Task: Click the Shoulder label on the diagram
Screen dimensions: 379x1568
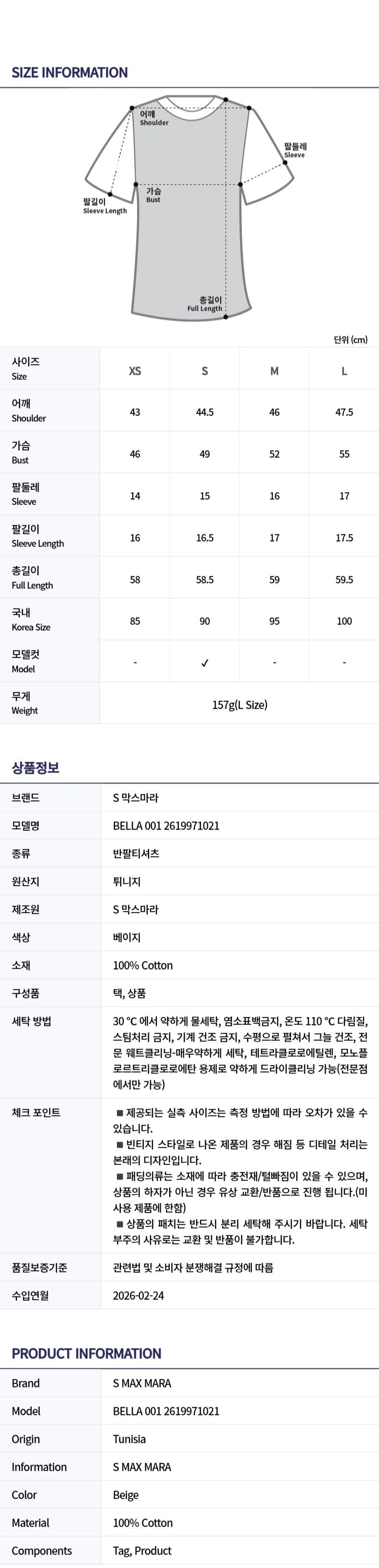Action: point(153,118)
